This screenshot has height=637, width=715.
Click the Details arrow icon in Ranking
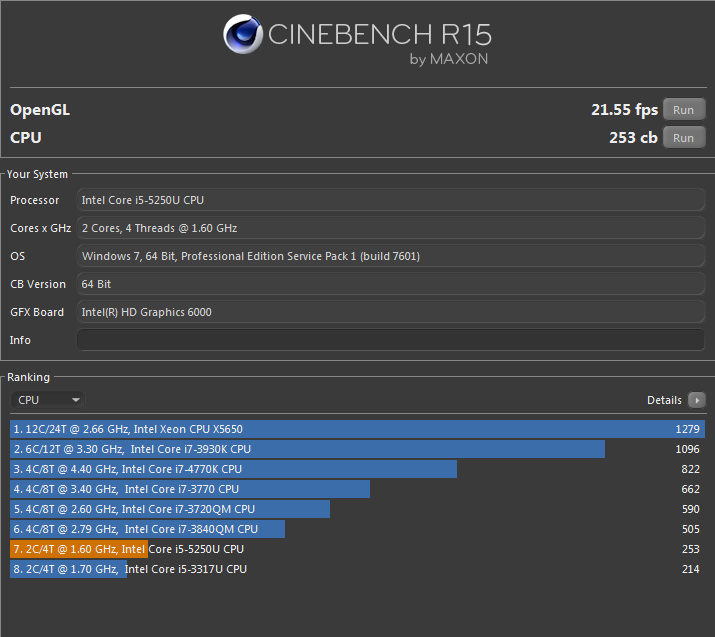tap(697, 400)
